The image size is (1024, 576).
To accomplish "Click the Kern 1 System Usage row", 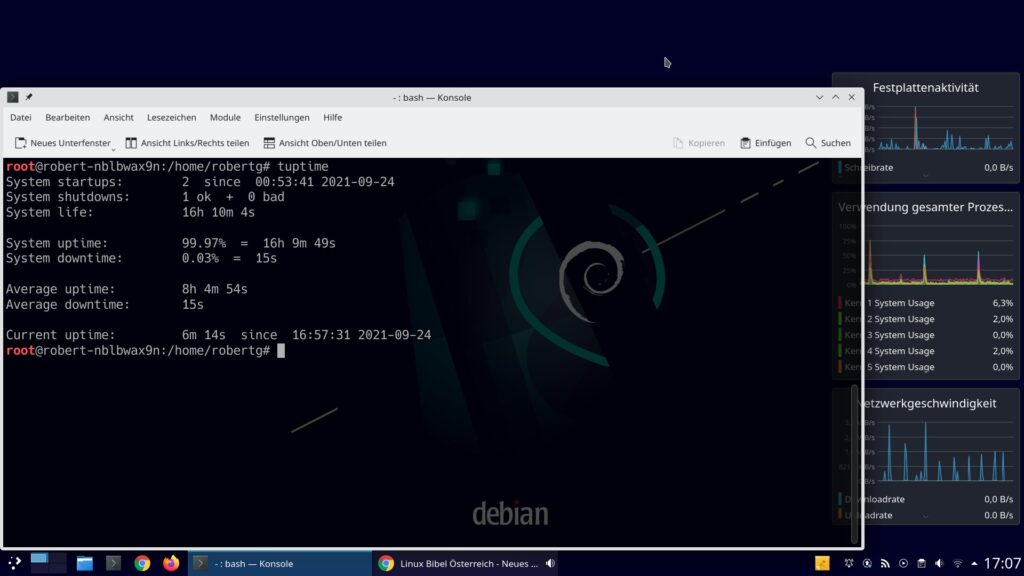I will [x=925, y=303].
